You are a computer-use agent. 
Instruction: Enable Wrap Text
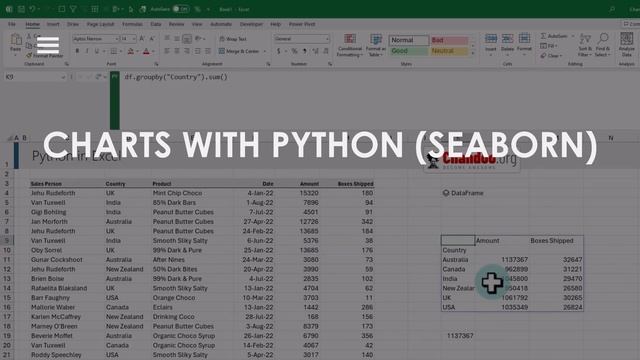point(233,39)
